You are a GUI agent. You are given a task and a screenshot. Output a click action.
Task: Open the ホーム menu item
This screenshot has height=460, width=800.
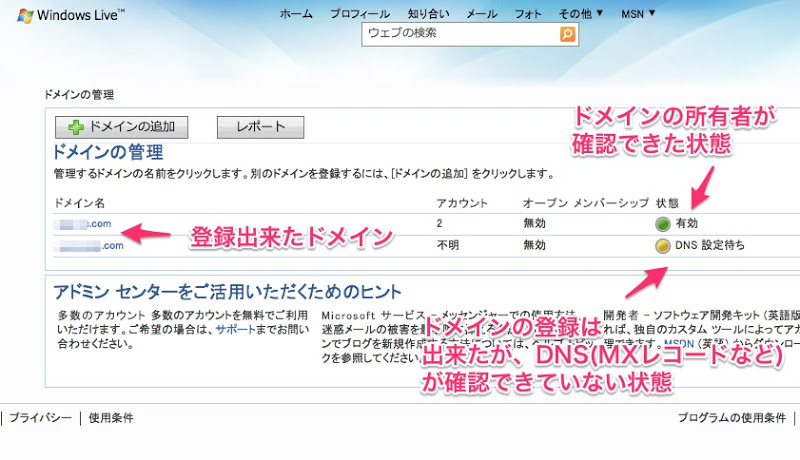coord(296,14)
